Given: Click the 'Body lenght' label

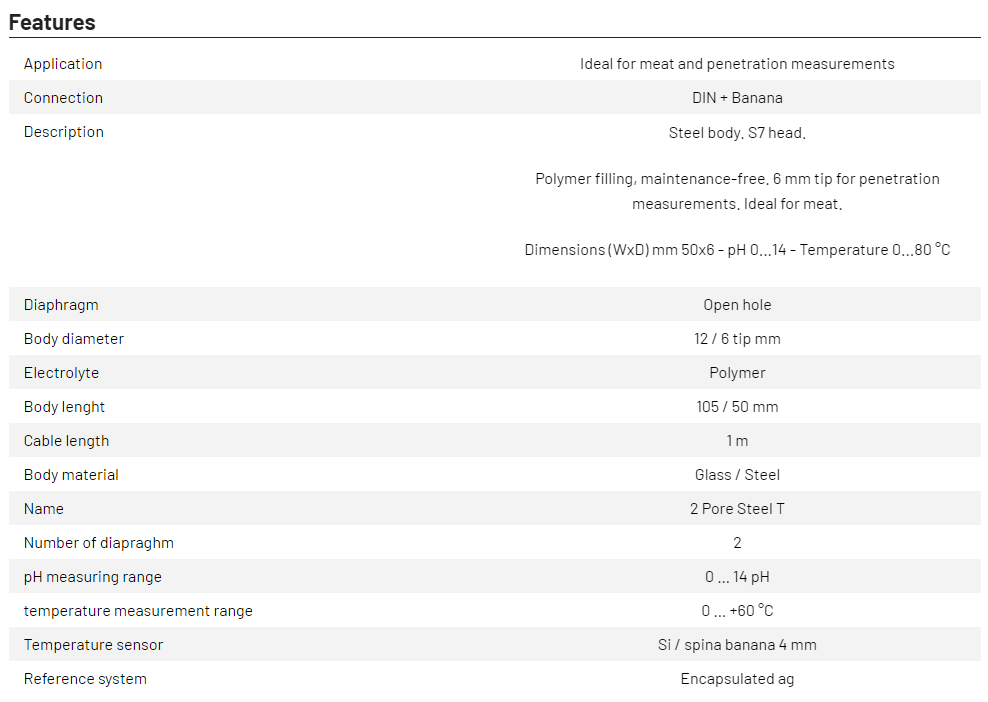Looking at the screenshot, I should (x=64, y=407).
